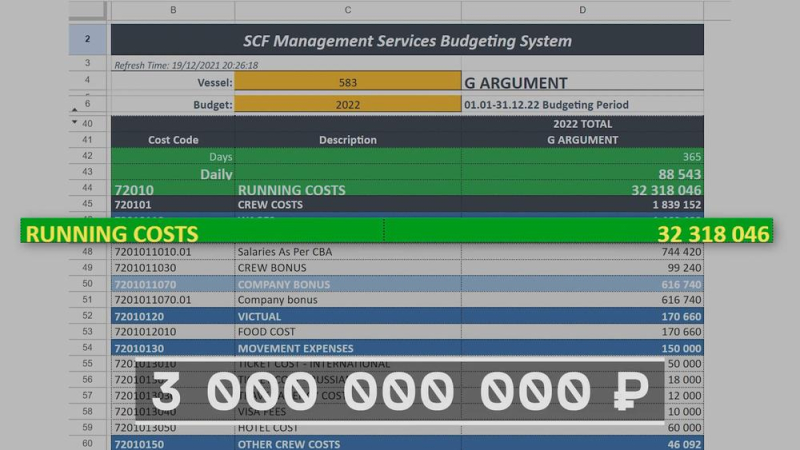
Task: Click the 150 000 movement expenses value
Action: pos(681,348)
